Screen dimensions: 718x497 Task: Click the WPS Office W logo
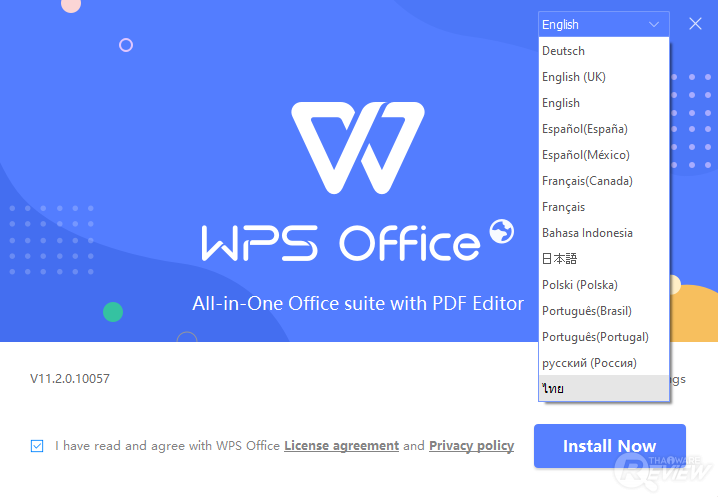(358, 147)
